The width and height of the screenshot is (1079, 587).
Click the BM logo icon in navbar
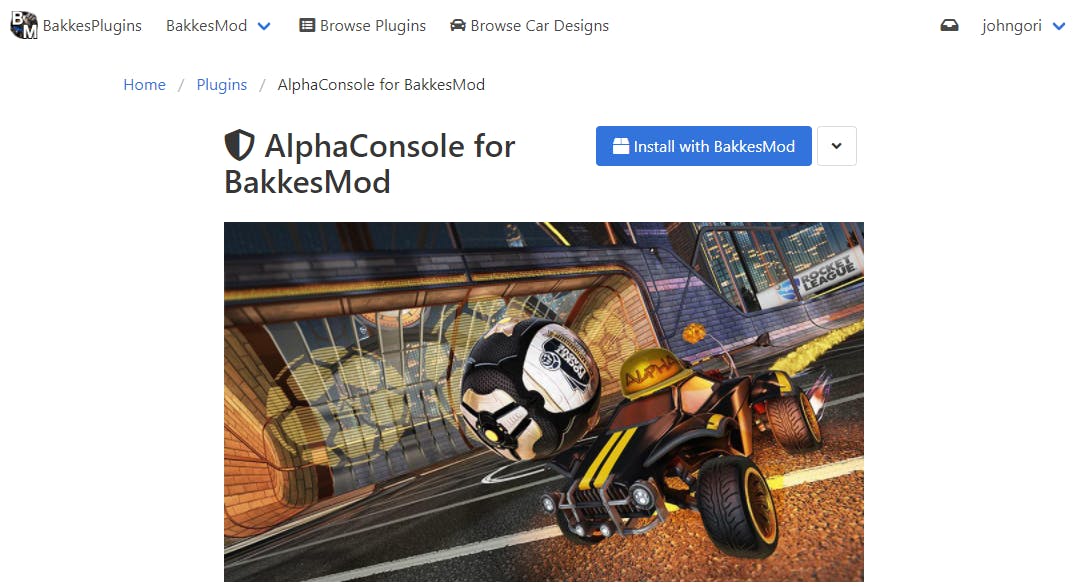coord(23,25)
